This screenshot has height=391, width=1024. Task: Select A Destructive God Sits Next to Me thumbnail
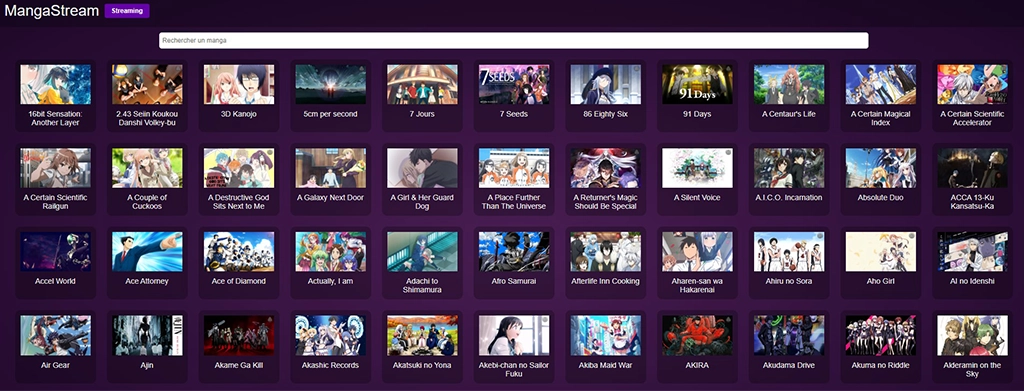tap(239, 168)
